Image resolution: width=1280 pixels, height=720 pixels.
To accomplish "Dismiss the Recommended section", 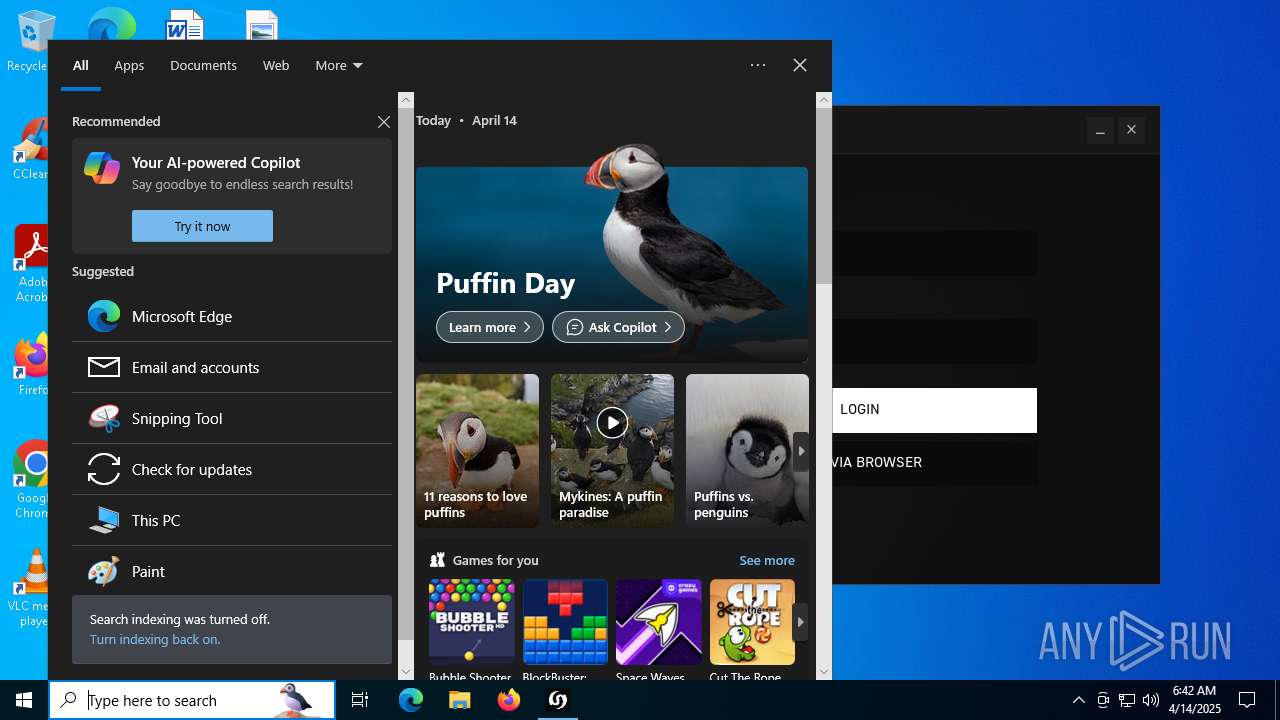I will [384, 121].
